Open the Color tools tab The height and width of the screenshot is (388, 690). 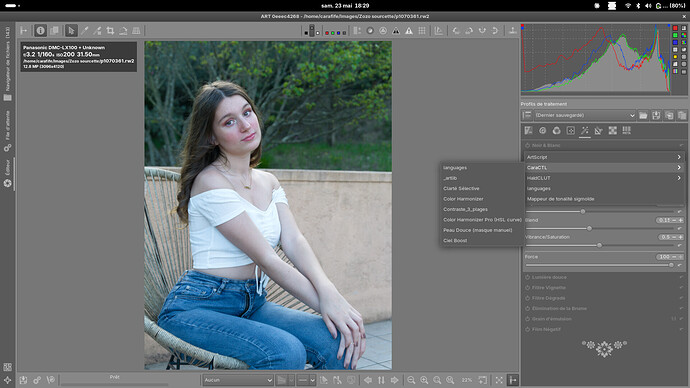pos(557,130)
